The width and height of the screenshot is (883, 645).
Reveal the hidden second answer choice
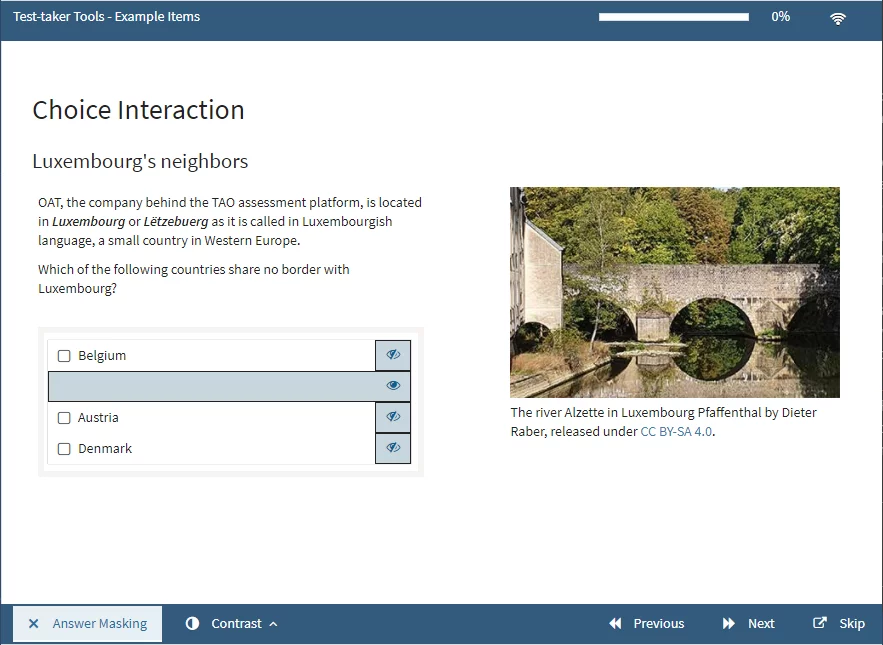pos(393,386)
